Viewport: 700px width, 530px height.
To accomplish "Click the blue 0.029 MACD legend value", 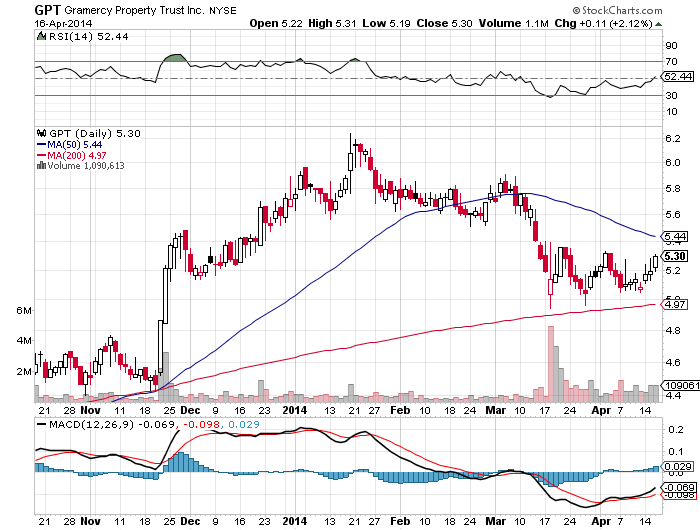I will [x=244, y=424].
